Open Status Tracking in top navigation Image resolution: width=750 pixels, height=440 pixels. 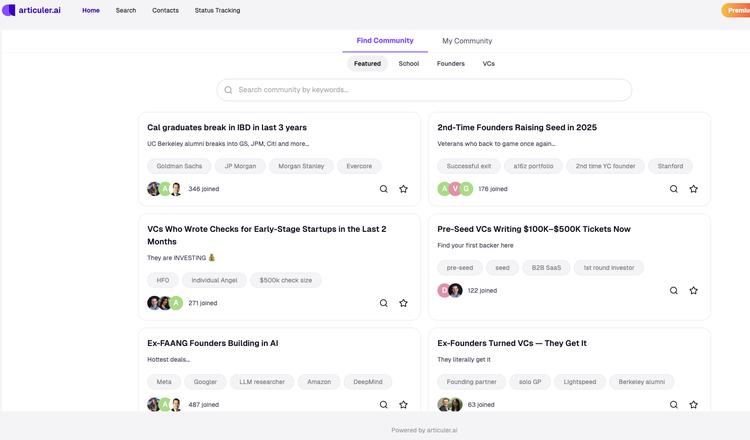[217, 10]
